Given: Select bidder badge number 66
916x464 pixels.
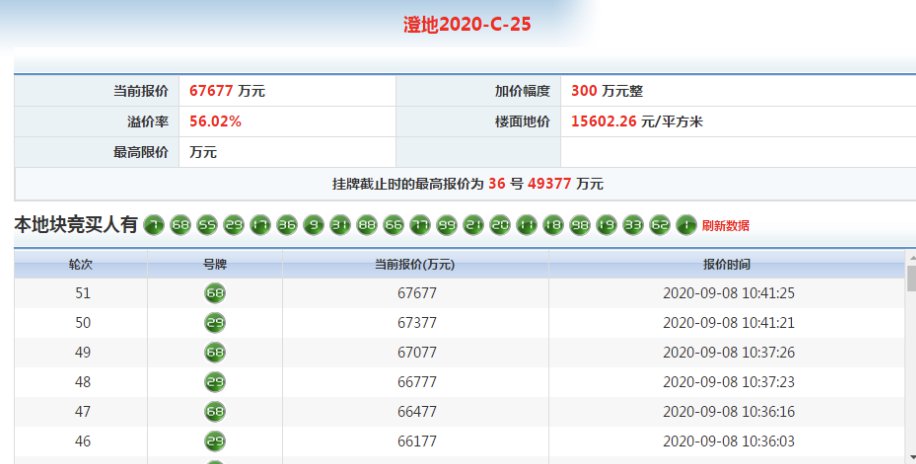Looking at the screenshot, I should 393,225.
